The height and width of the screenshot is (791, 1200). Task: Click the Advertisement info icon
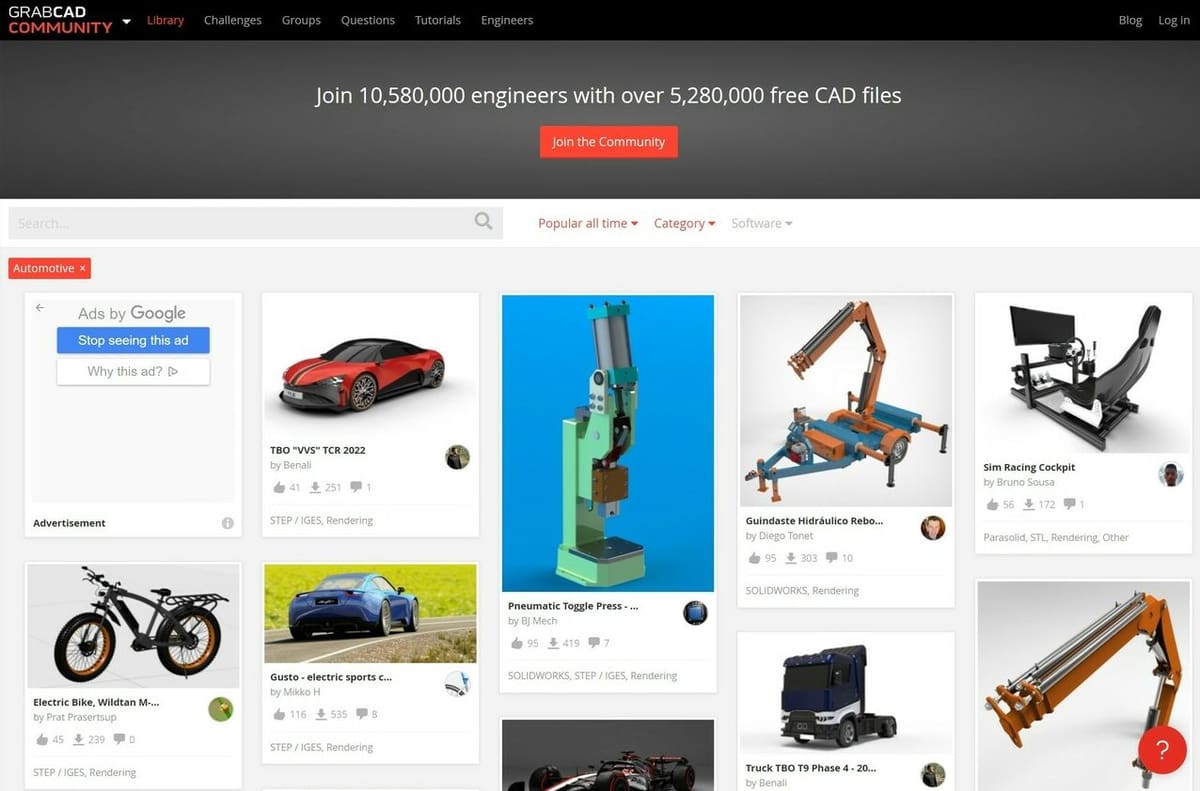pyautogui.click(x=227, y=523)
